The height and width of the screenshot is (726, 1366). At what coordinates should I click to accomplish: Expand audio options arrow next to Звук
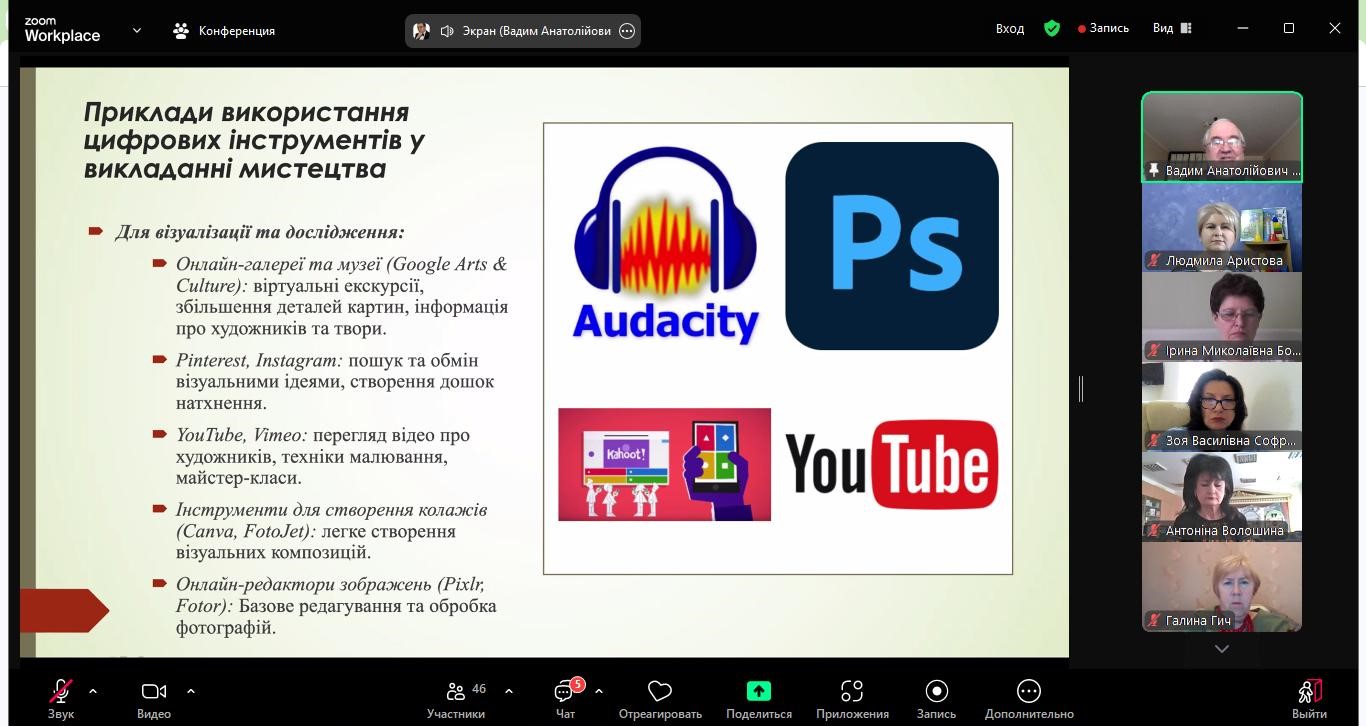93,691
